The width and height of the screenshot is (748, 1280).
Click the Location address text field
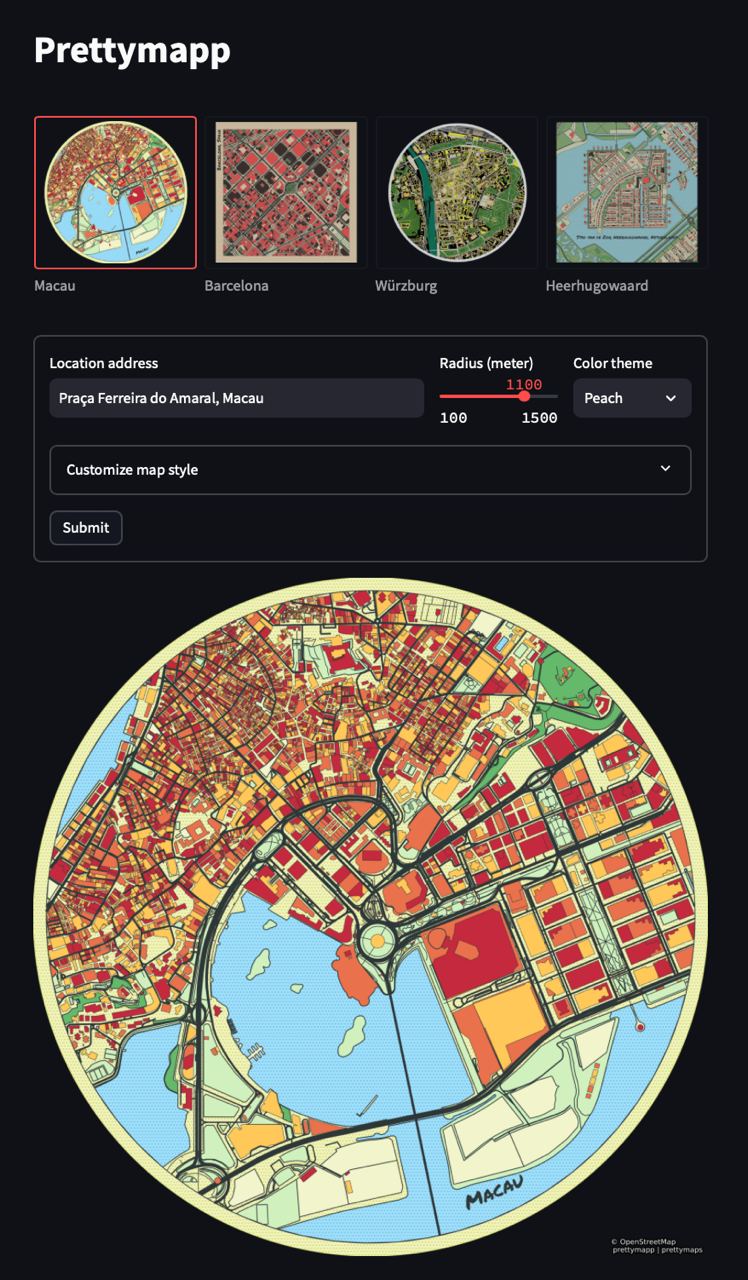[x=237, y=398]
